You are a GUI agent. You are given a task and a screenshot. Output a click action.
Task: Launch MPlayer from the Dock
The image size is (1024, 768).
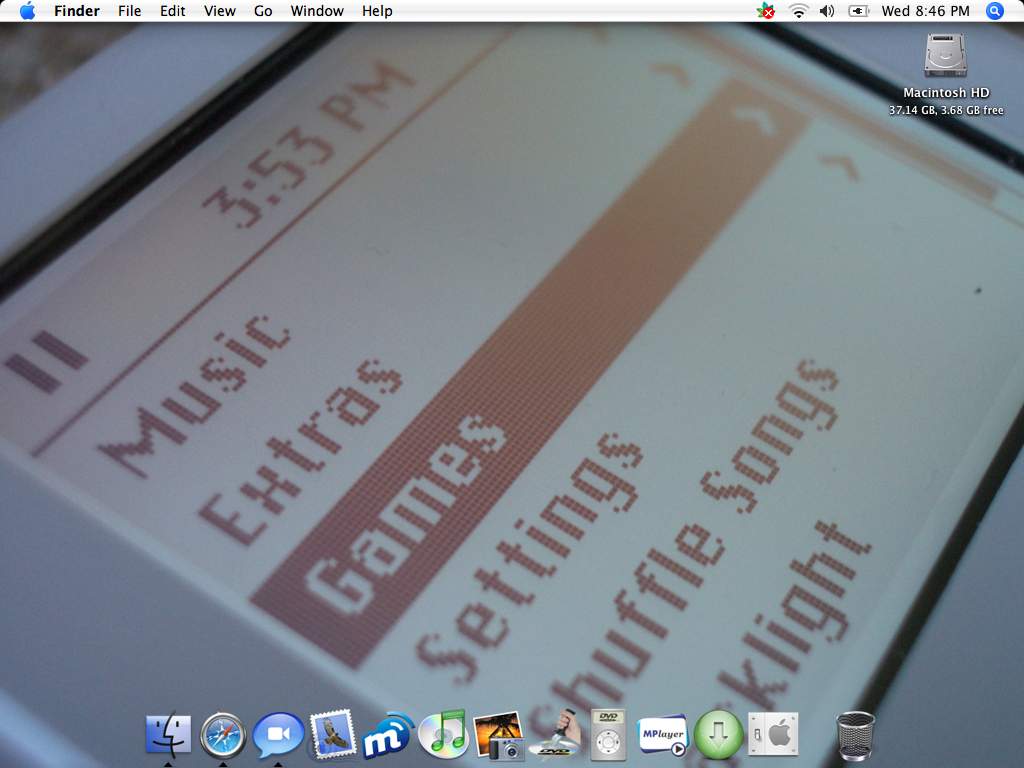[662, 737]
